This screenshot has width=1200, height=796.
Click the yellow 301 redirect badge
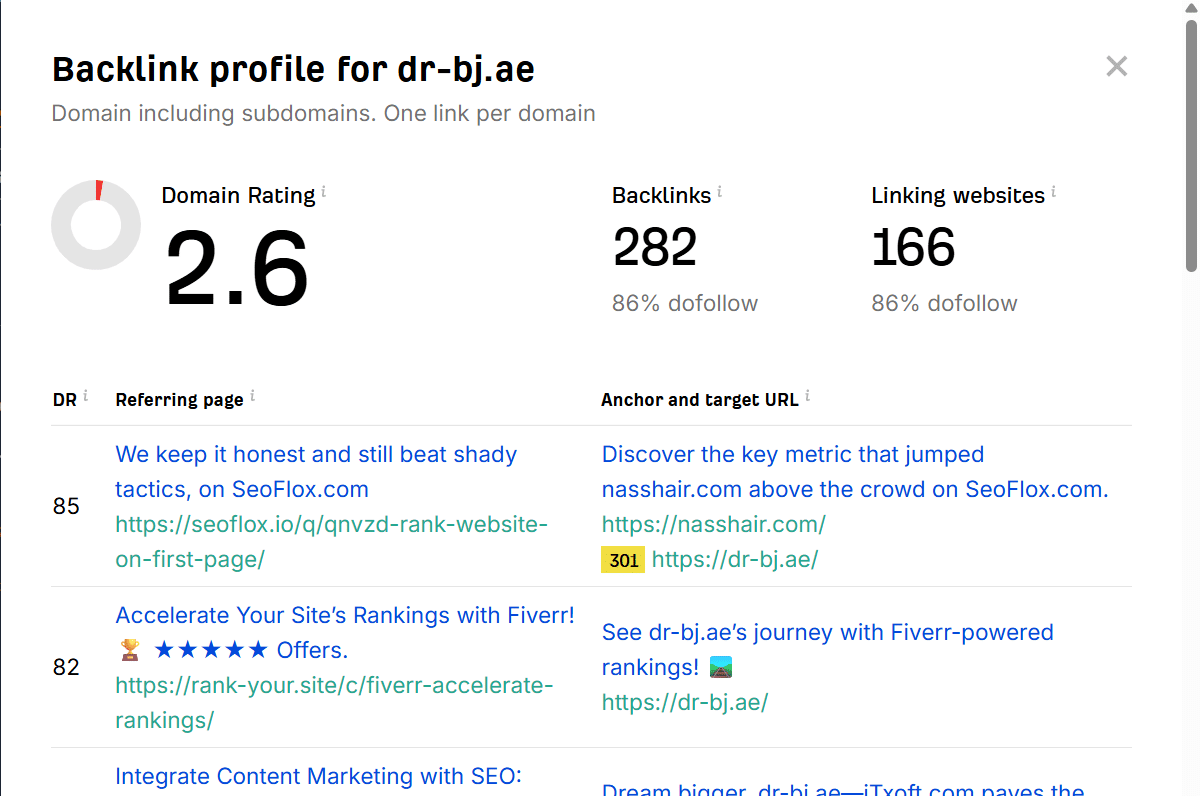623,560
